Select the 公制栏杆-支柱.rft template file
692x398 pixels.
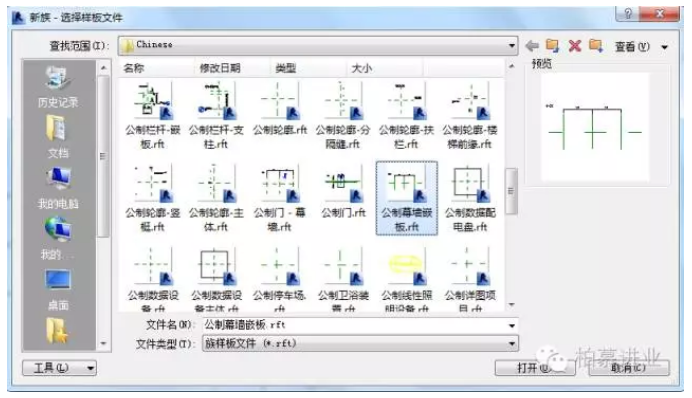pyautogui.click(x=216, y=116)
